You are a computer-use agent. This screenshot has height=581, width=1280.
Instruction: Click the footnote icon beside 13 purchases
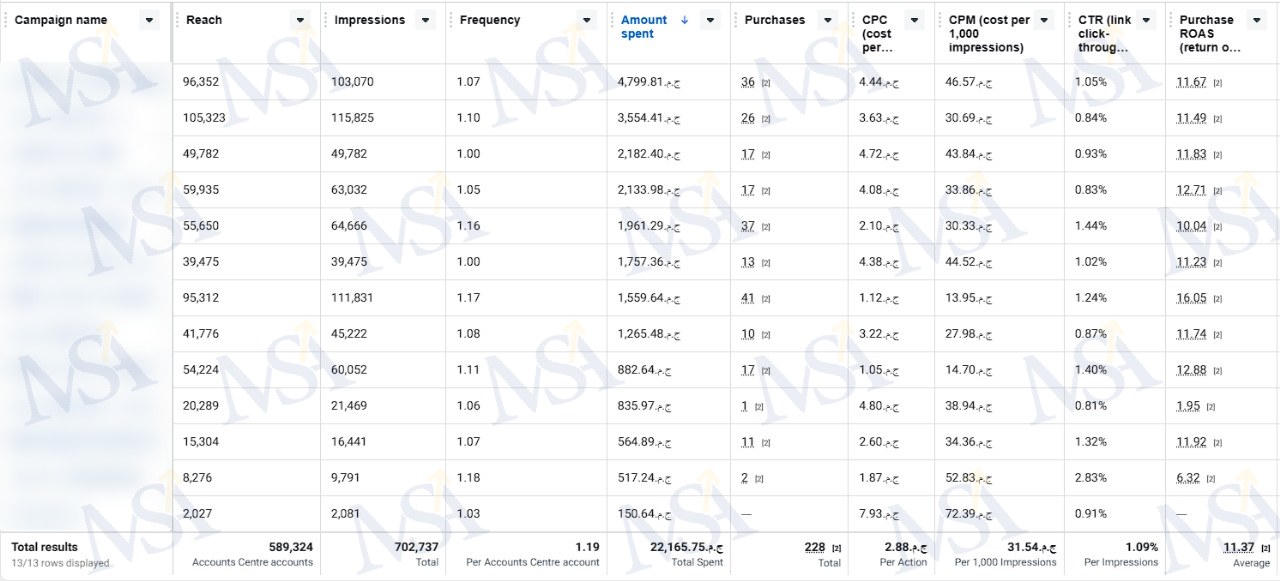[766, 263]
